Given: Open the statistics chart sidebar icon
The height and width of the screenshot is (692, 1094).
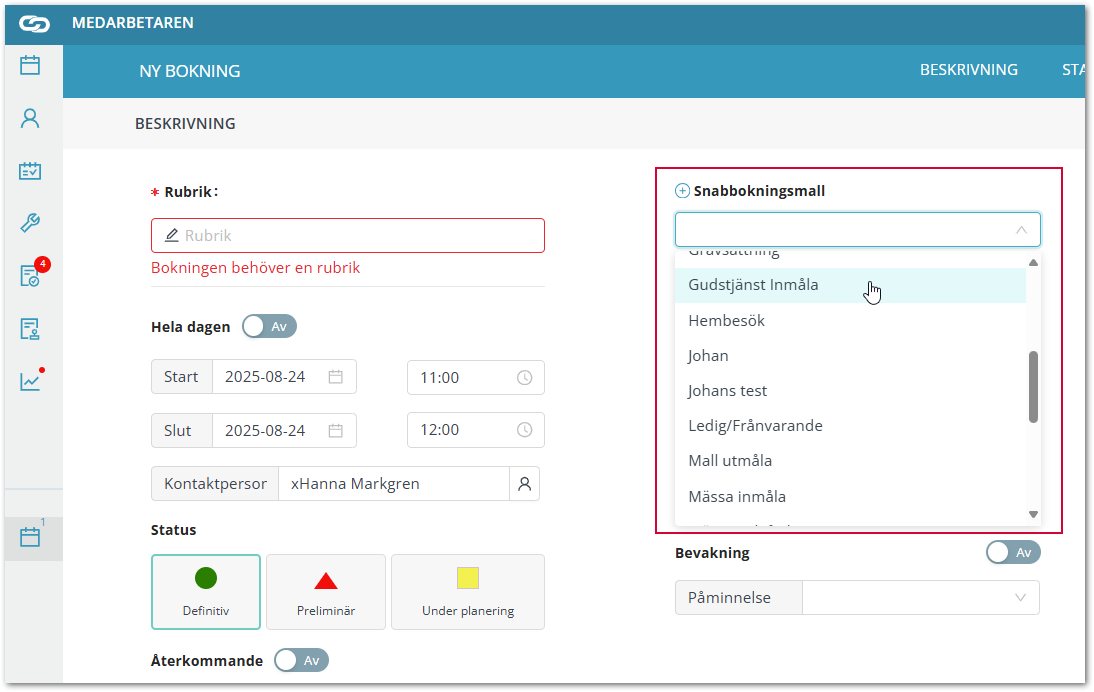Looking at the screenshot, I should 30,381.
